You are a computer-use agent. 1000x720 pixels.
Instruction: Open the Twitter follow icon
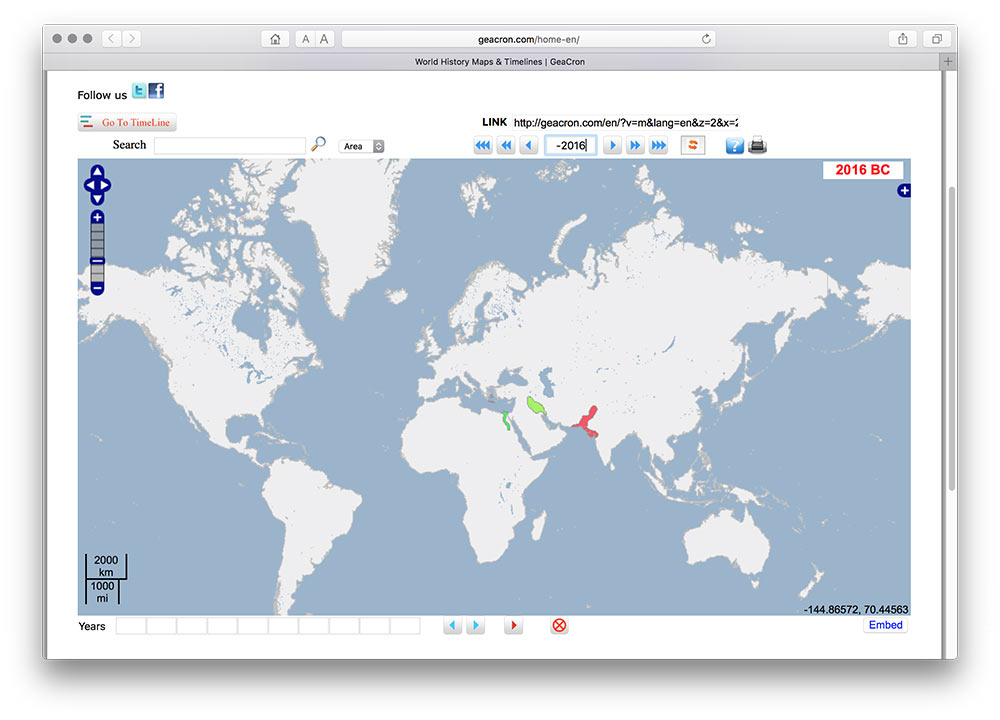[139, 91]
